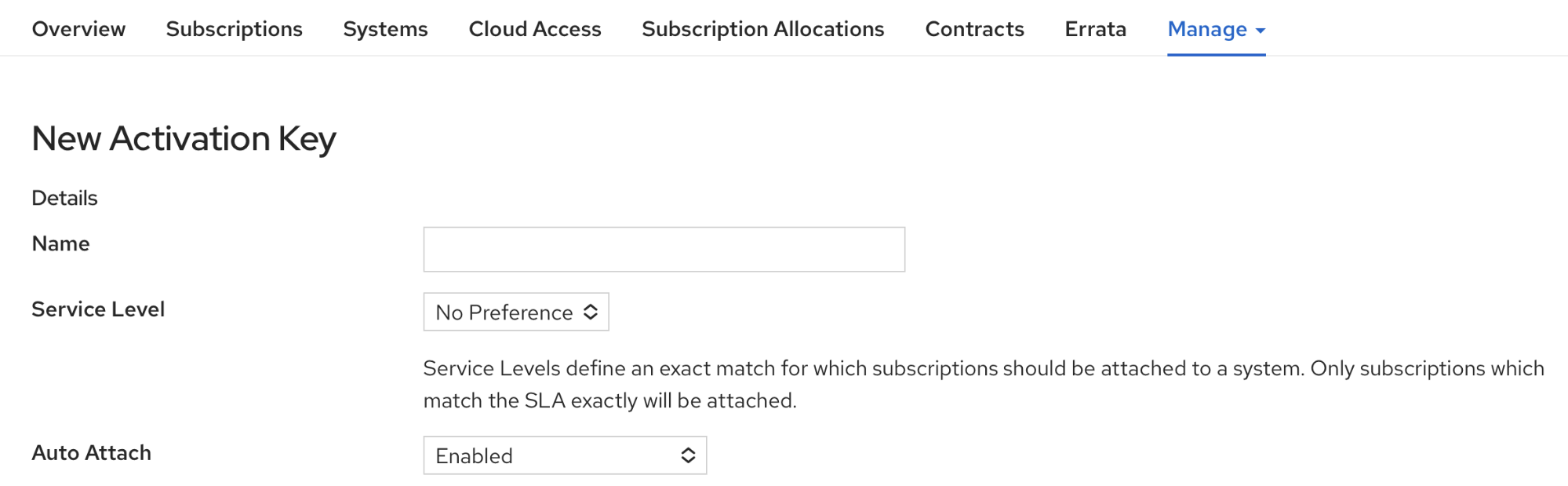The image size is (1568, 486).
Task: Click the Service Level field label
Action: 98,309
